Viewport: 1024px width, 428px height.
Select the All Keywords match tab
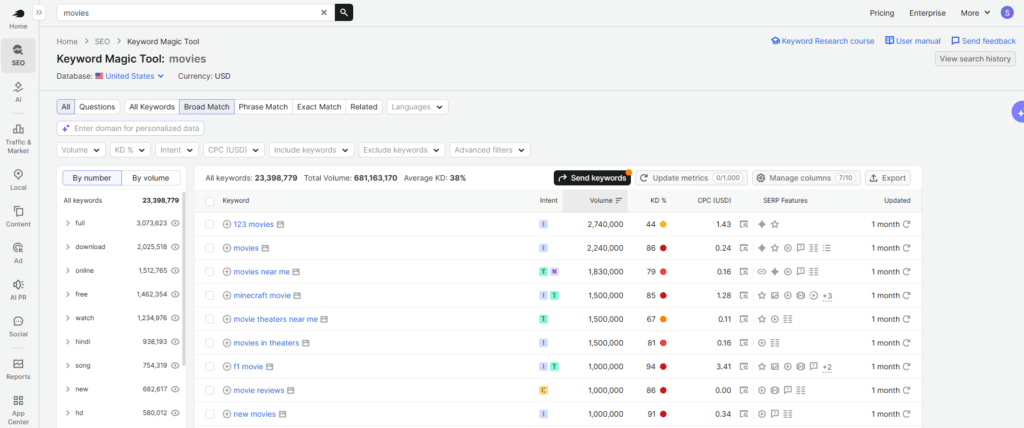point(152,107)
